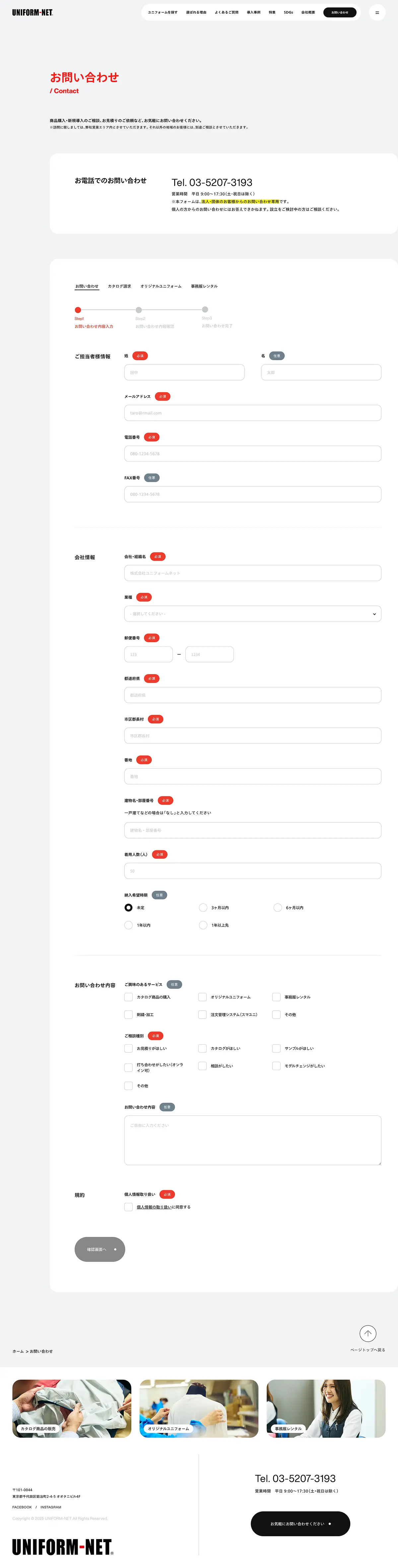The height and width of the screenshot is (1568, 398).
Task: Check the カタログ商品の購入 checkbox
Action: coord(128,997)
